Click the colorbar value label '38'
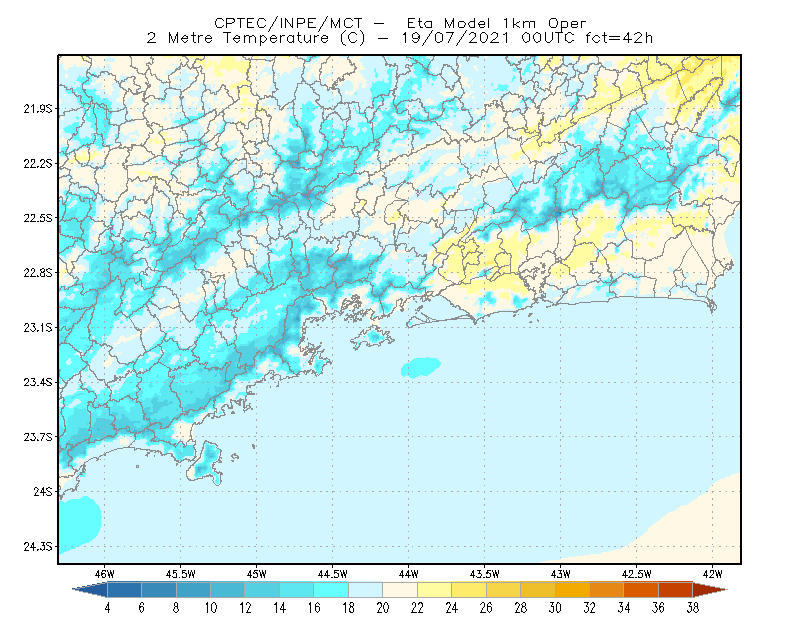The image size is (800, 618). point(692,608)
